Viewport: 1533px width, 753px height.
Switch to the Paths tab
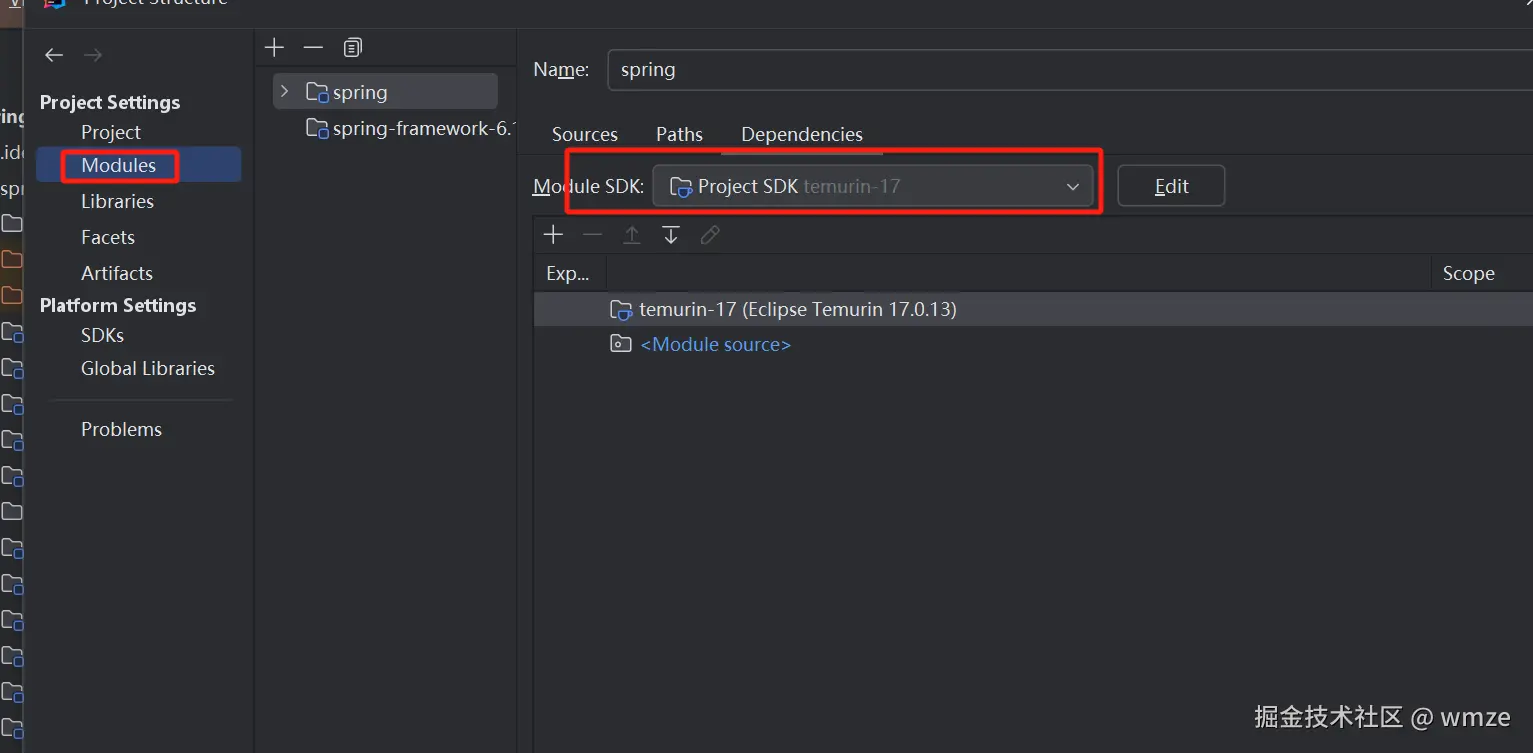[679, 134]
